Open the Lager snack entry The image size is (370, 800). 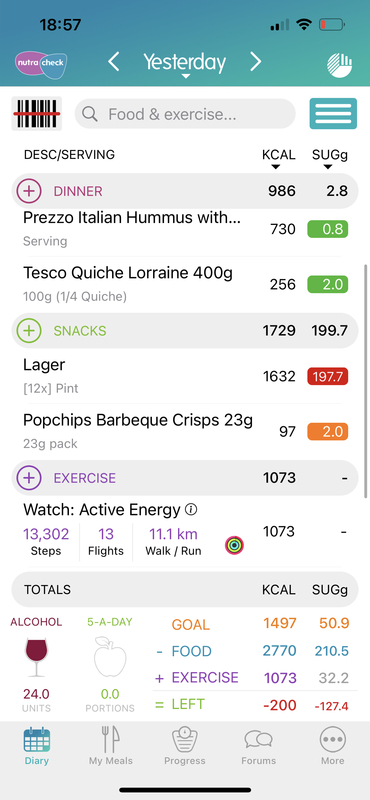click(x=185, y=376)
